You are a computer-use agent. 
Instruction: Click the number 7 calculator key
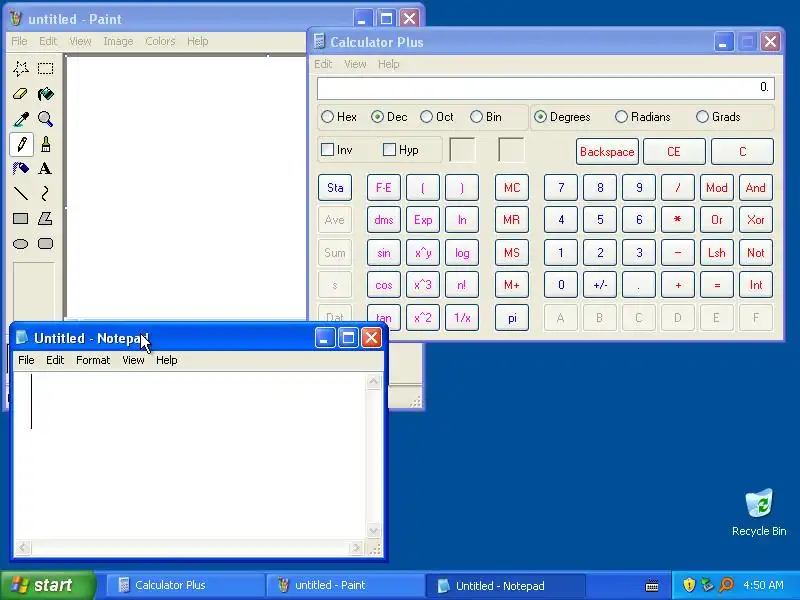pos(561,188)
